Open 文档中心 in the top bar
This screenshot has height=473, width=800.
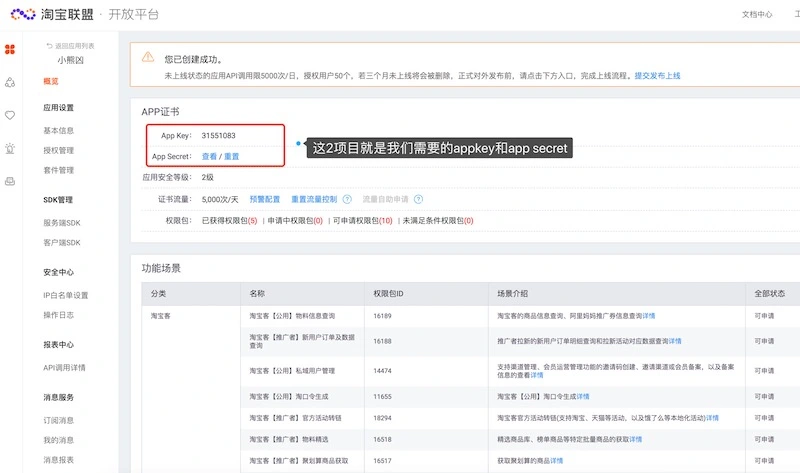click(757, 14)
